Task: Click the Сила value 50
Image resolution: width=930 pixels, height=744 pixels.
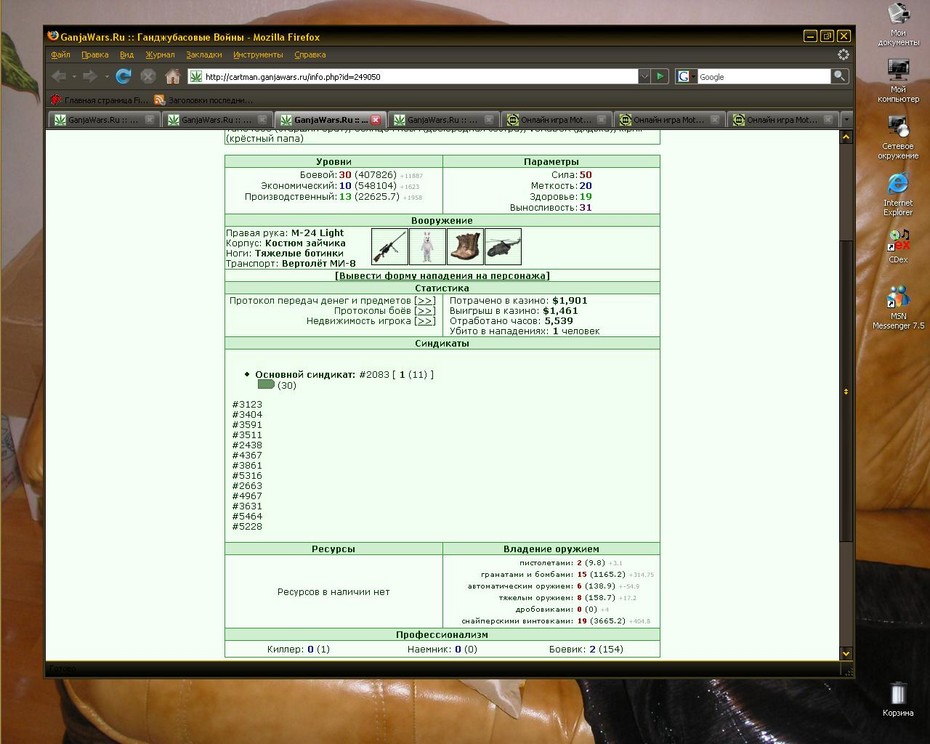Action: pyautogui.click(x=585, y=175)
